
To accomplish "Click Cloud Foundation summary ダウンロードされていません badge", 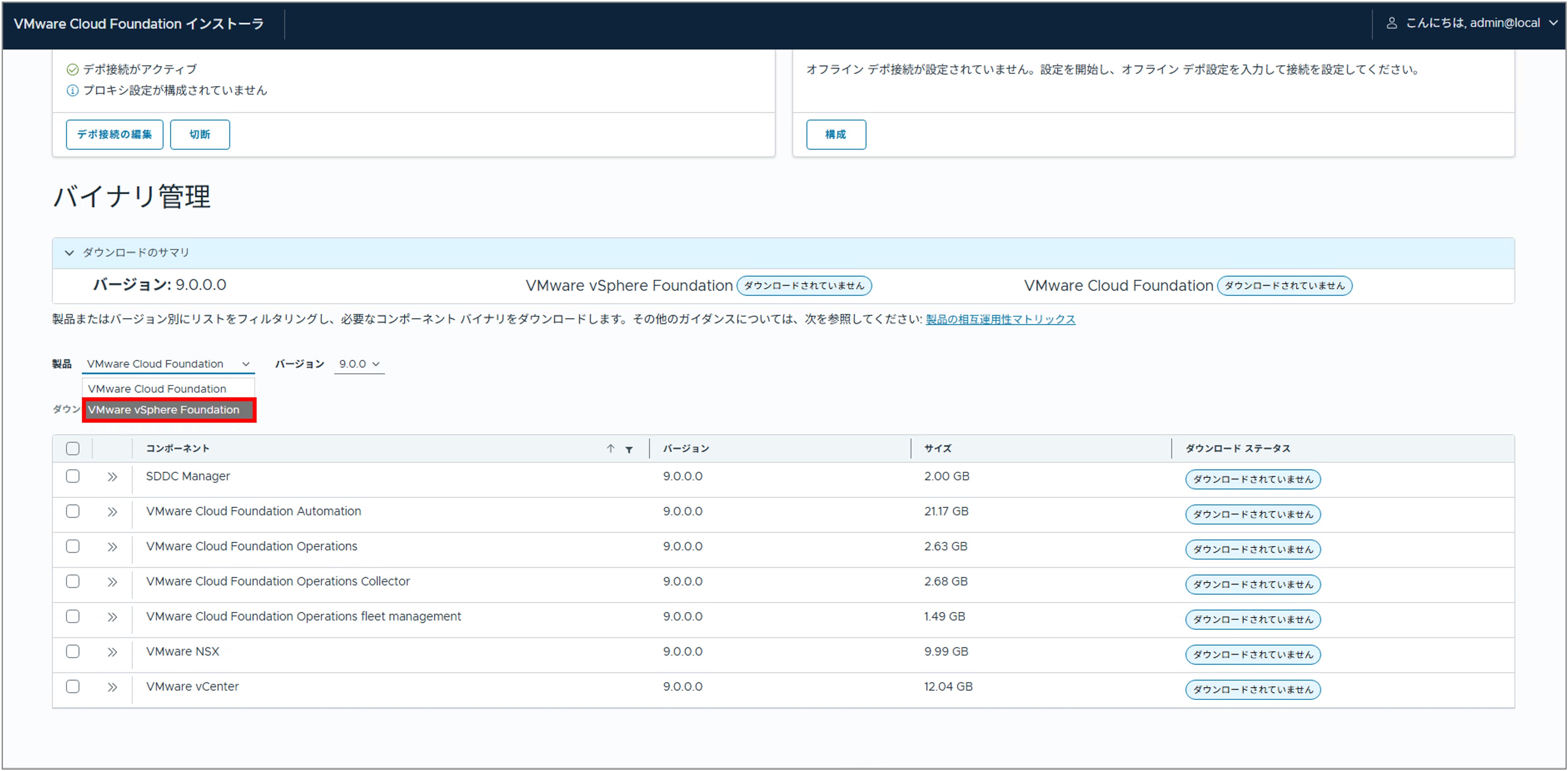I will (x=1284, y=286).
